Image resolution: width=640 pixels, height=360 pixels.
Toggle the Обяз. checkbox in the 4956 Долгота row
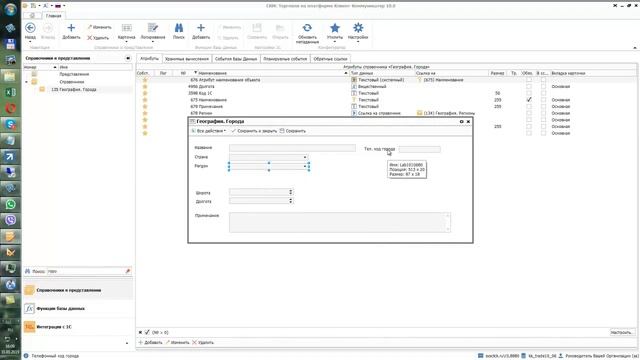[x=529, y=87]
